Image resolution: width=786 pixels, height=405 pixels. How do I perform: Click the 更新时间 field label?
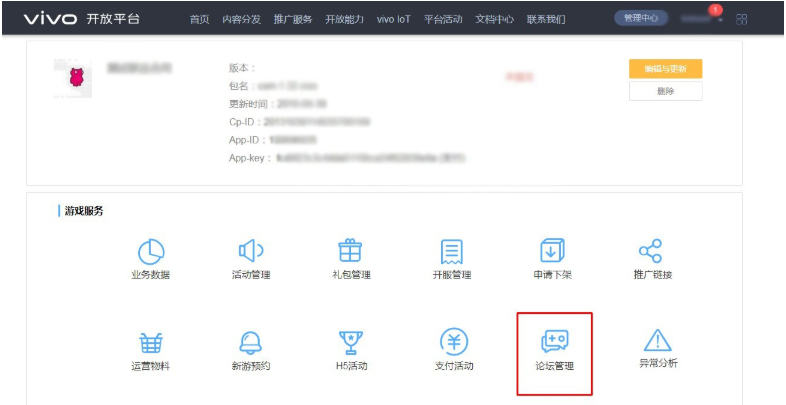[251, 104]
